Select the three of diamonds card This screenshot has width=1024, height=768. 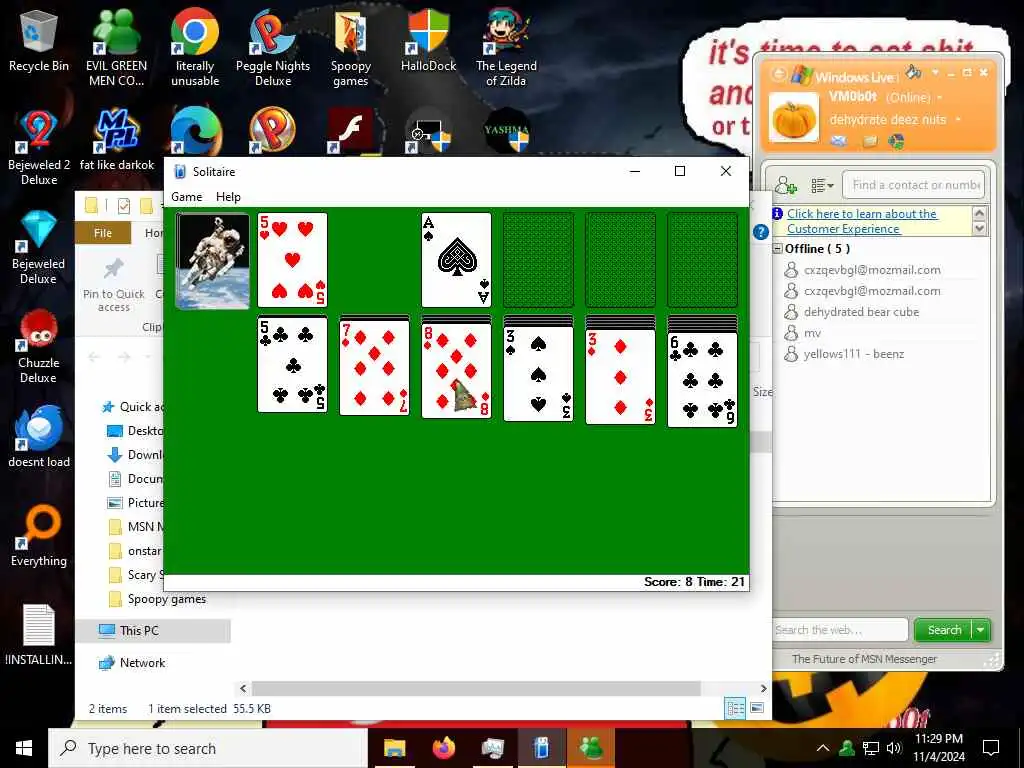click(620, 377)
